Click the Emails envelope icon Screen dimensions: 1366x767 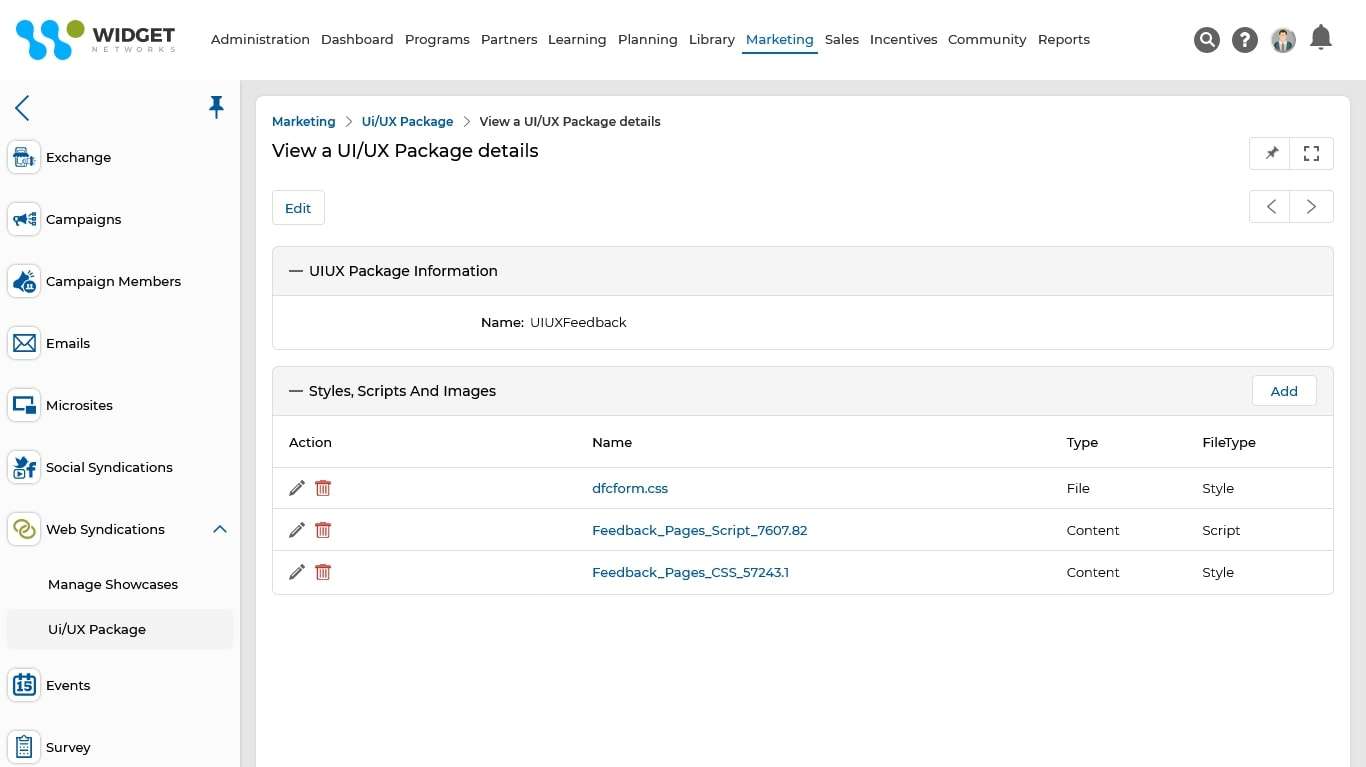(x=24, y=343)
